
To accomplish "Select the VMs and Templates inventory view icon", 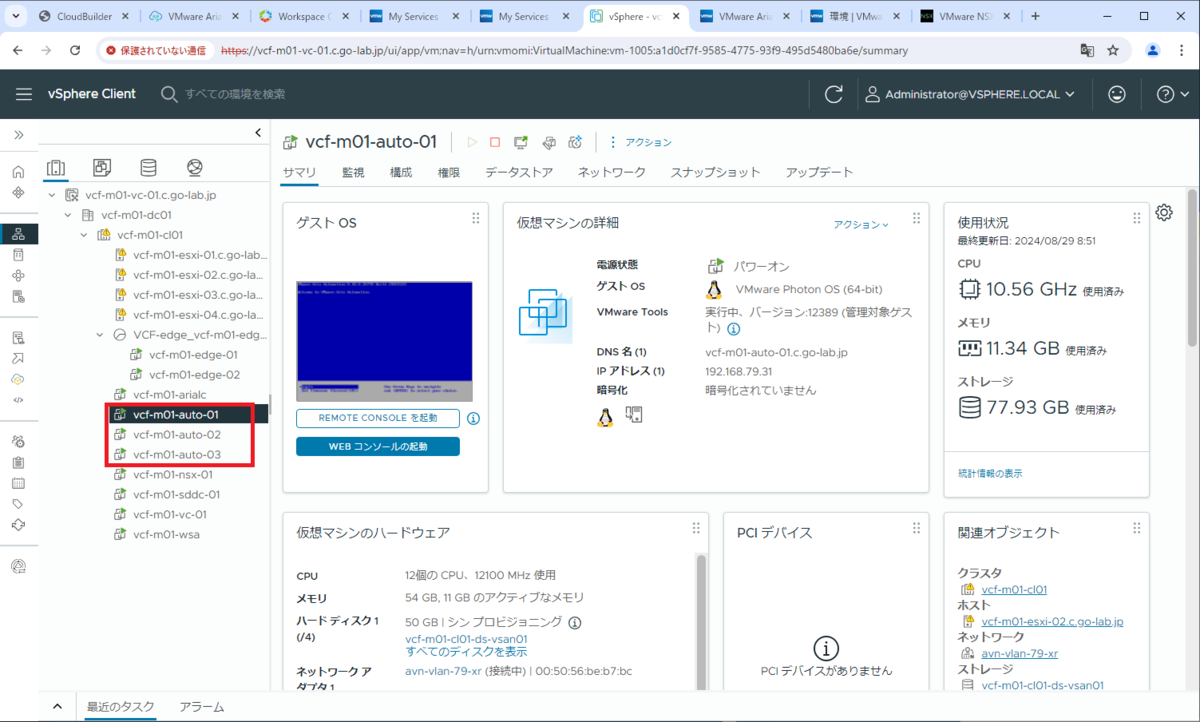I will pyautogui.click(x=102, y=167).
